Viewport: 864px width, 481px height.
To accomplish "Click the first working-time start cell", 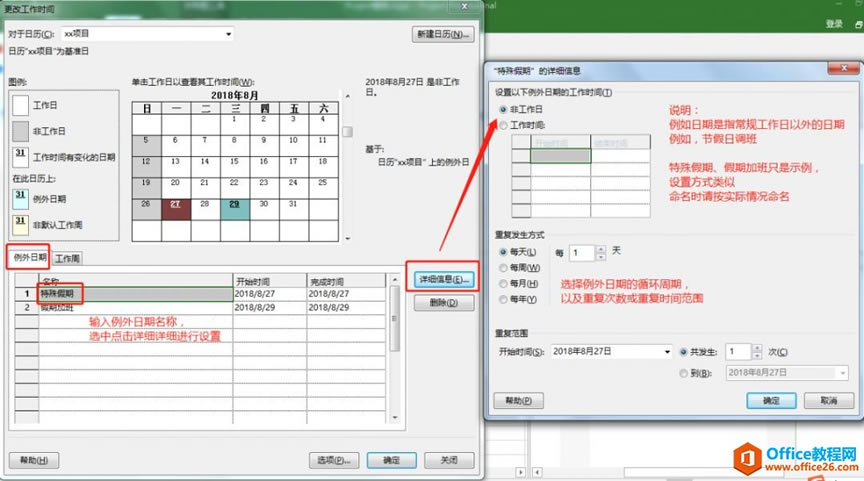I will point(560,156).
